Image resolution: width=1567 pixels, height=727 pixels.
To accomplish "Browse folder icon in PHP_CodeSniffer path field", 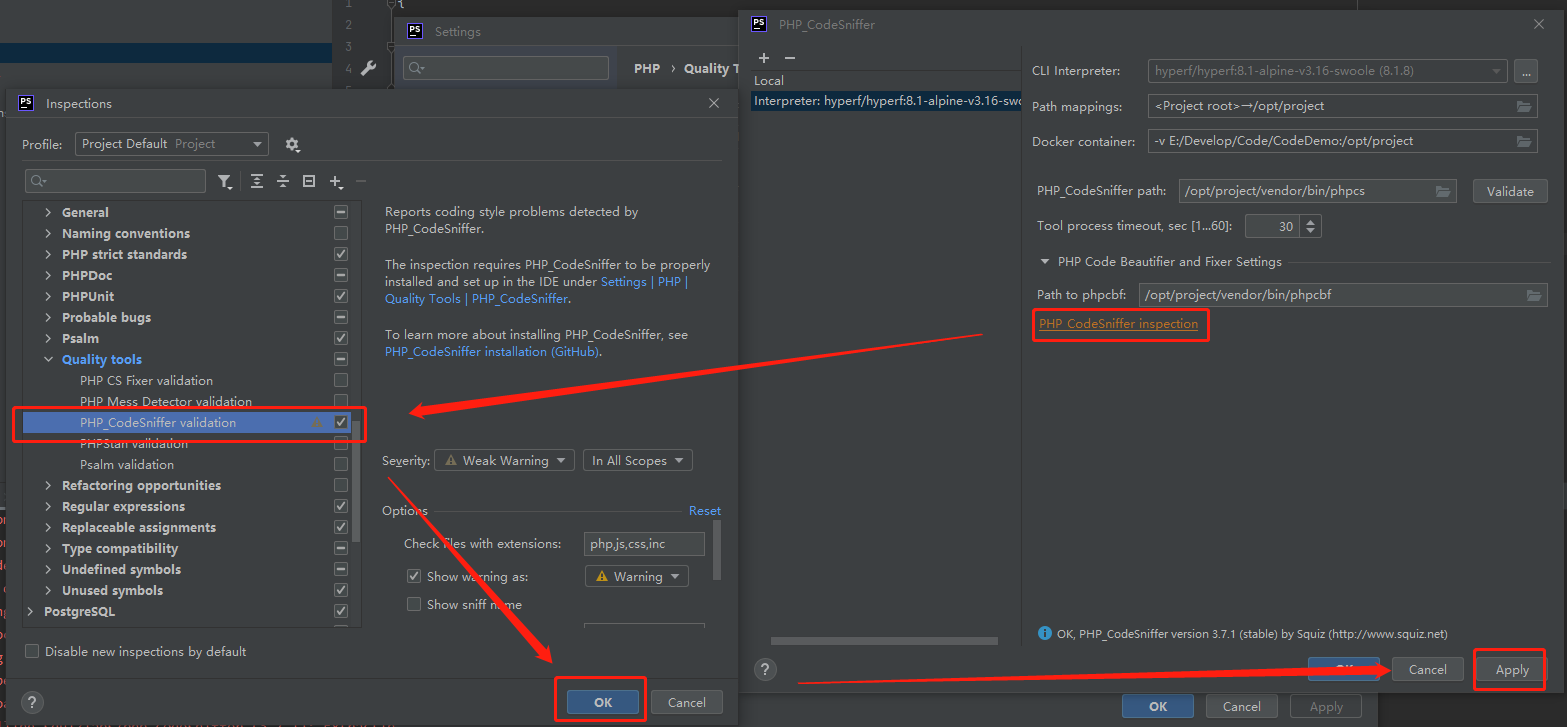I will (1443, 191).
